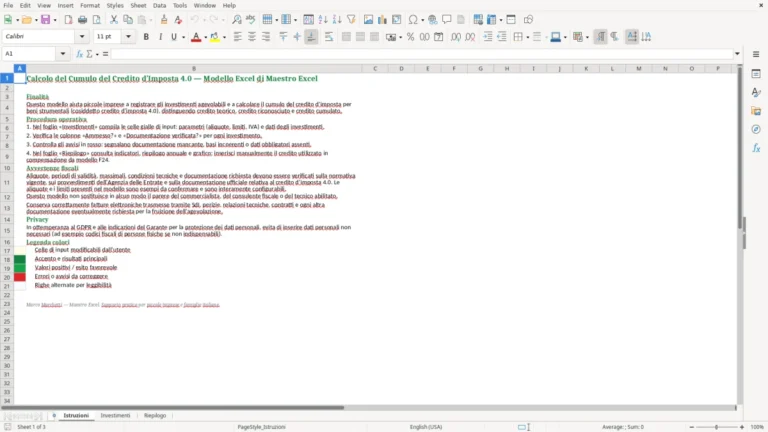Click the Select Function sigma button

coord(89,54)
